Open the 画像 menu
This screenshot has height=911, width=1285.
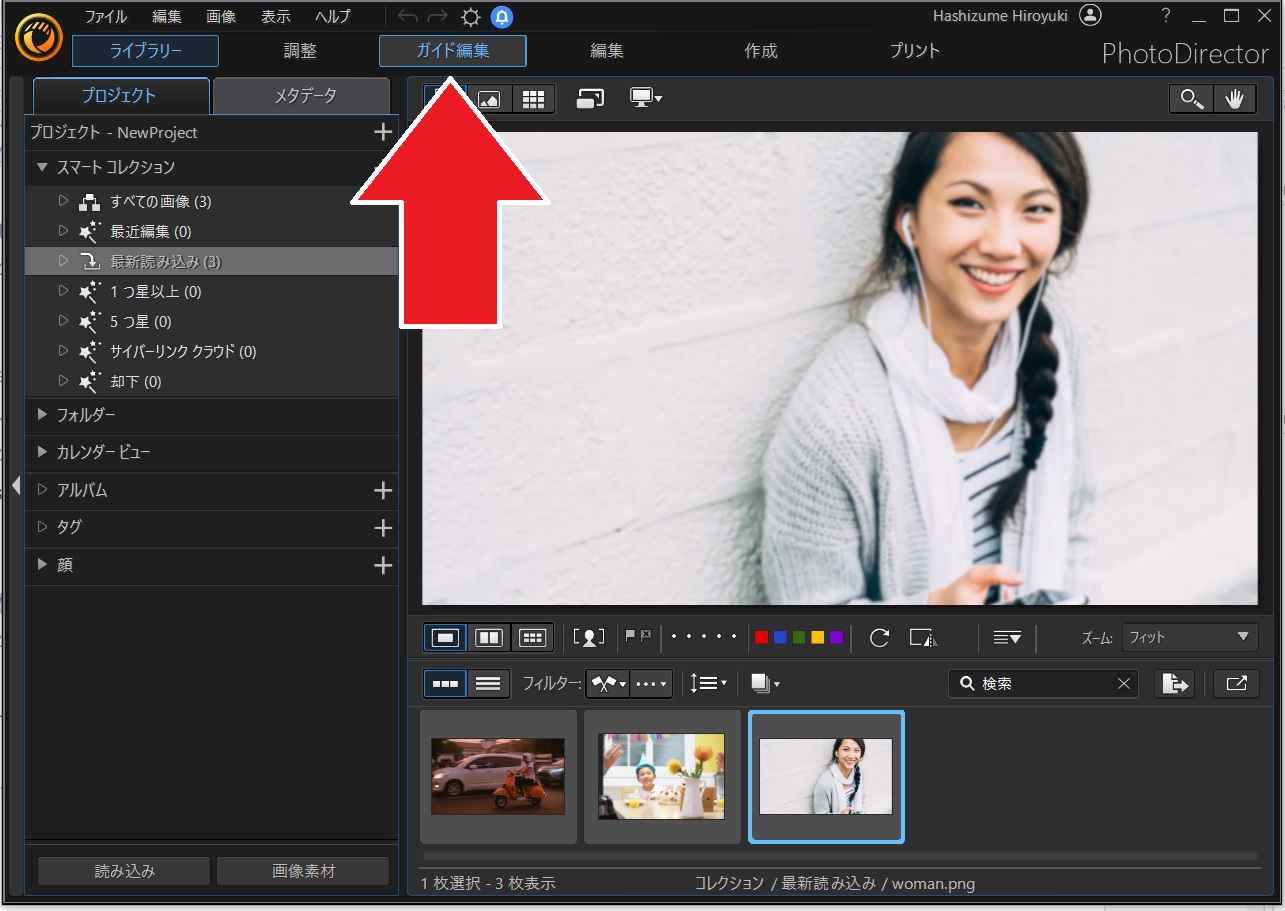(222, 17)
